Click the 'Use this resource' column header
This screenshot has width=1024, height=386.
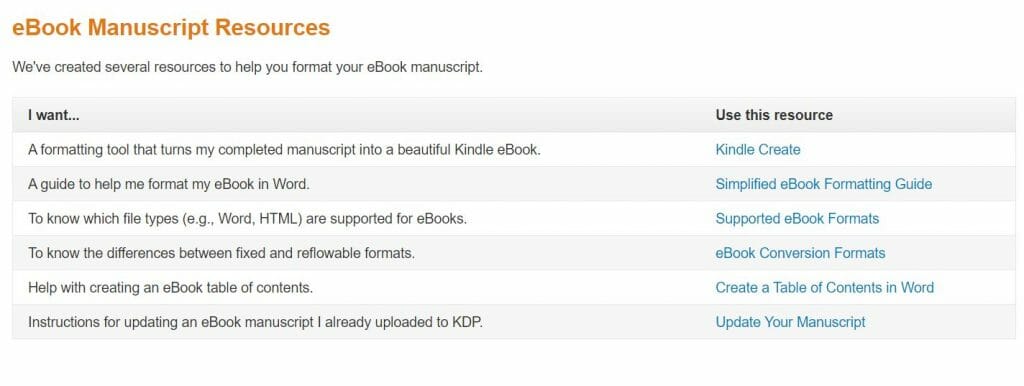774,115
